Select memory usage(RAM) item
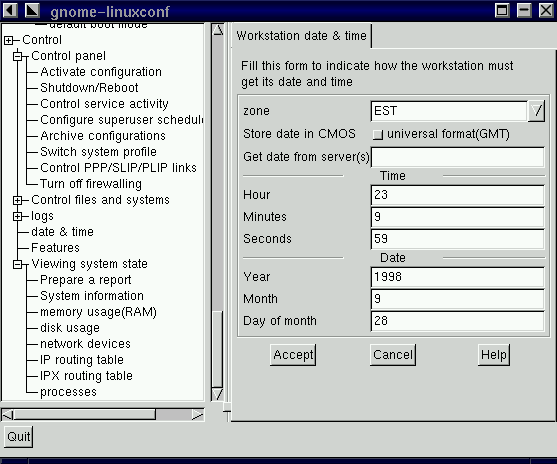Image resolution: width=557 pixels, height=464 pixels. pos(98,312)
